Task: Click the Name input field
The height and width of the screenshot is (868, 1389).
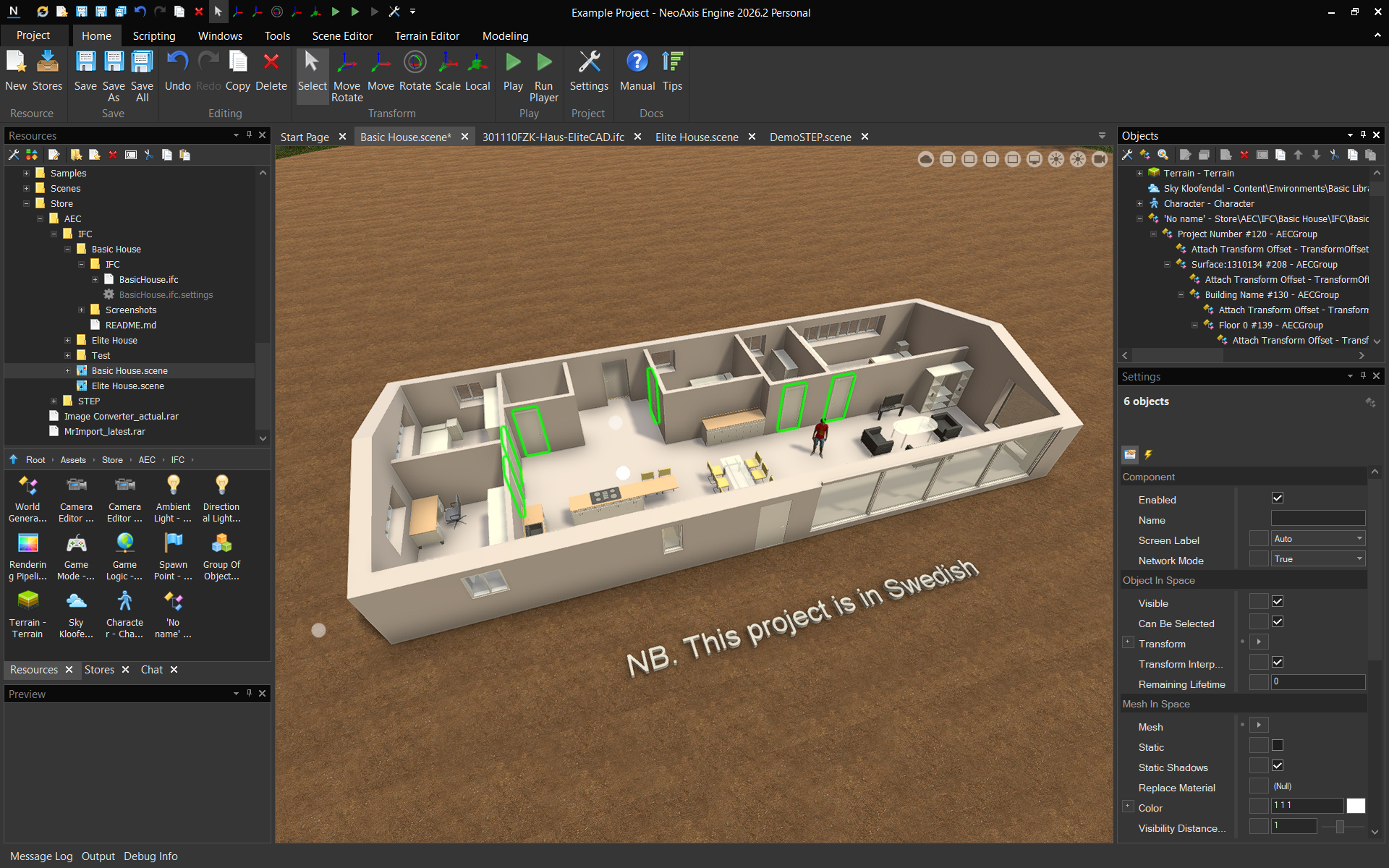Action: (x=1318, y=518)
